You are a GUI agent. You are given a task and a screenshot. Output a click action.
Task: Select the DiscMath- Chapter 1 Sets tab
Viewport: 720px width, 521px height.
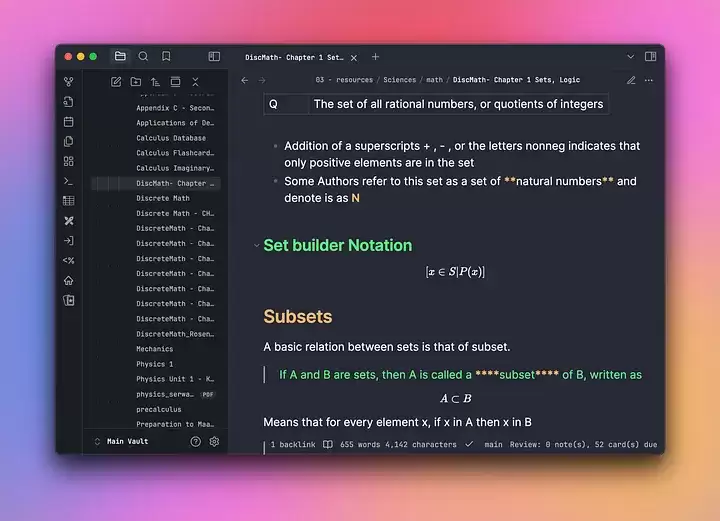pos(295,57)
